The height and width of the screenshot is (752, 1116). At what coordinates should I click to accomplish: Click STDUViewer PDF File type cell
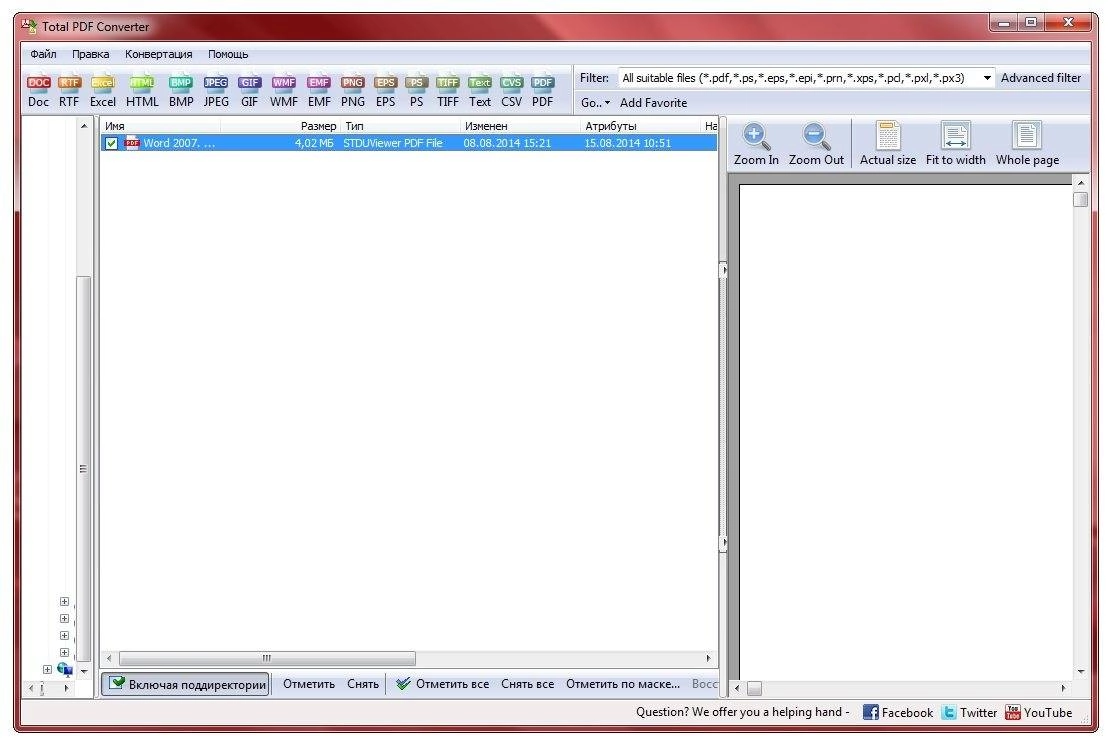pyautogui.click(x=393, y=143)
